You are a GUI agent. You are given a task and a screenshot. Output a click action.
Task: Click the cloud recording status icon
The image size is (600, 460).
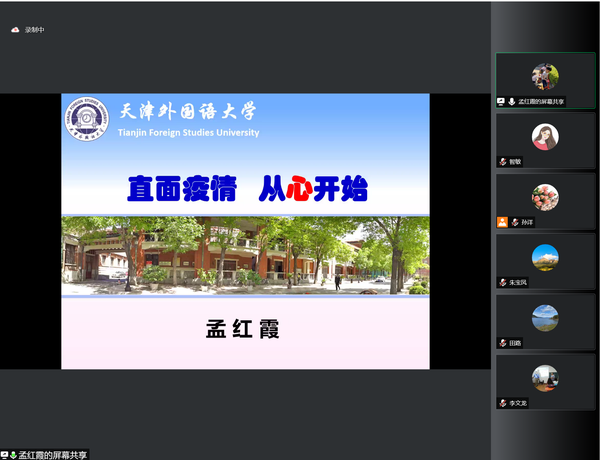(x=15, y=30)
